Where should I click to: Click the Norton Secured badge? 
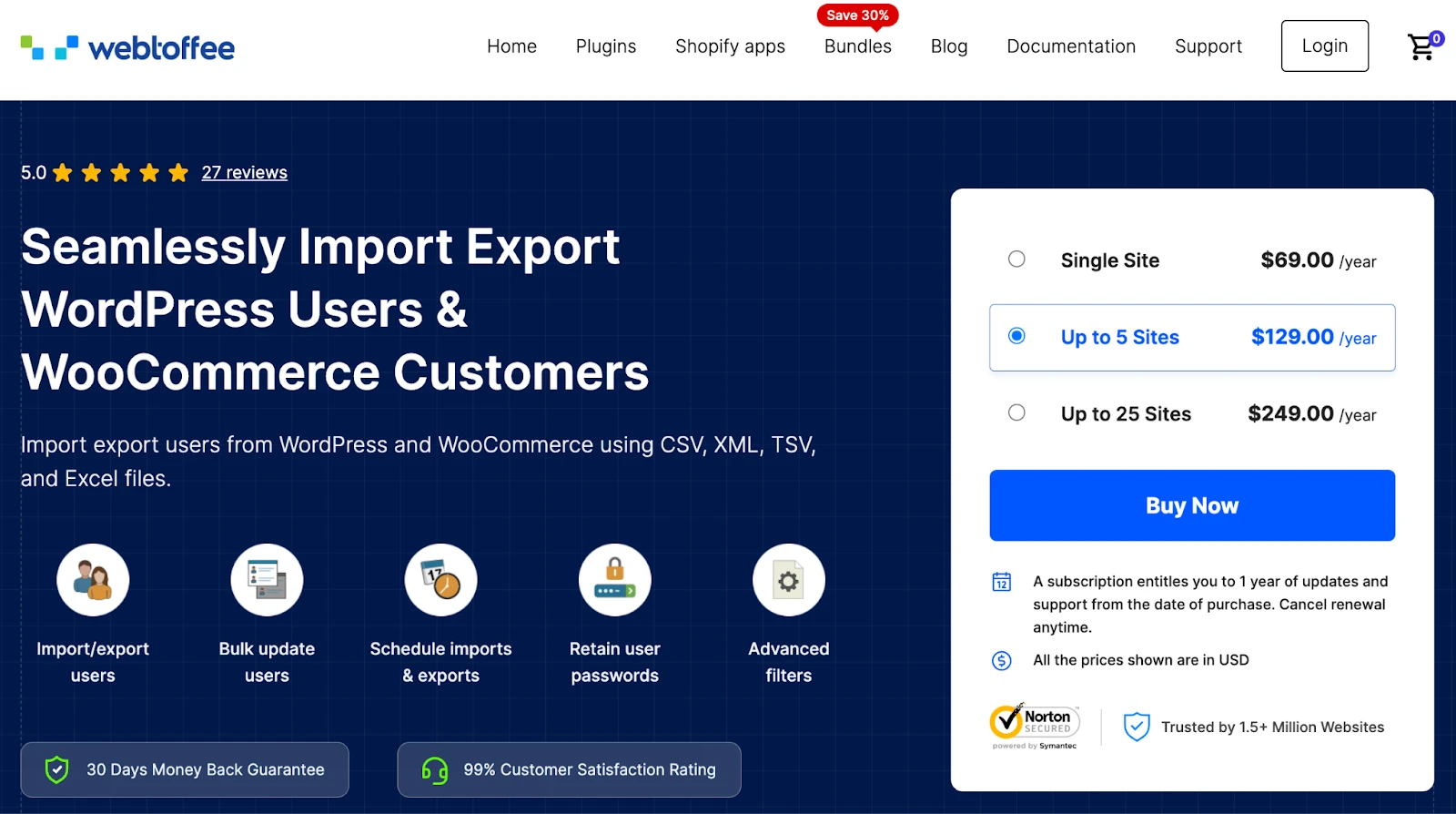pyautogui.click(x=1035, y=727)
